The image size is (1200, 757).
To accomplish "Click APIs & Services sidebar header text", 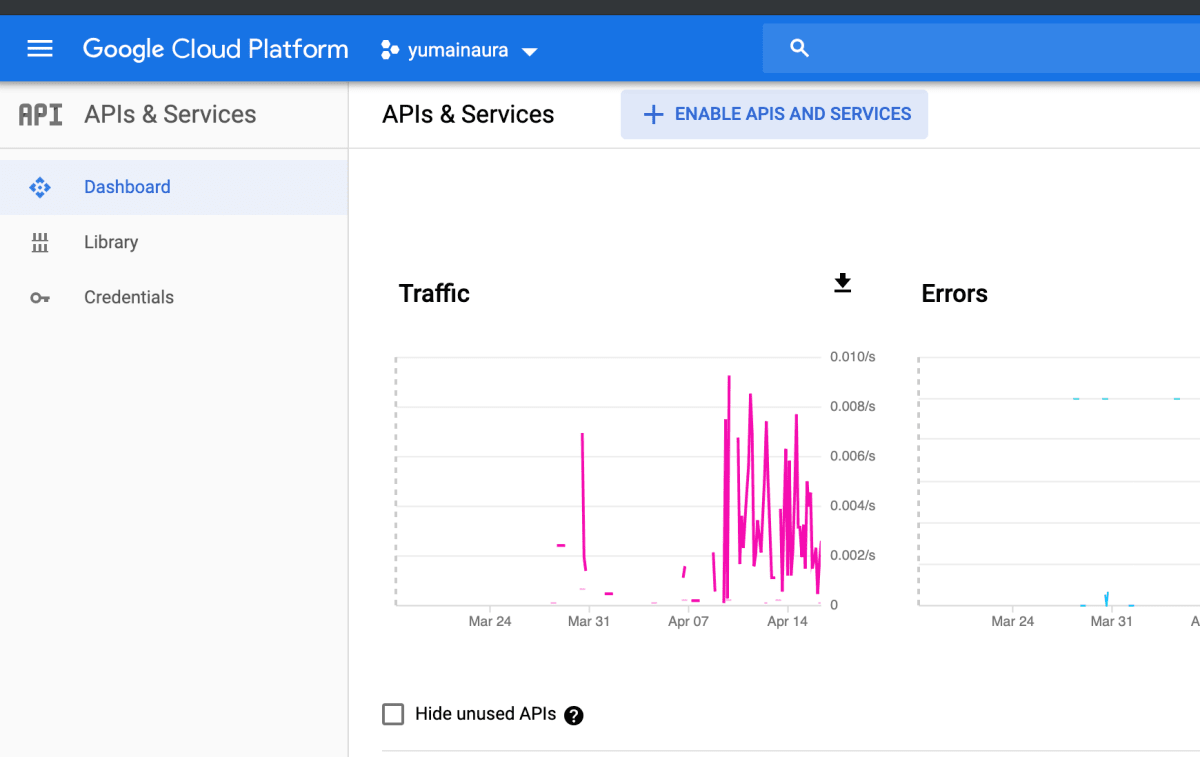I will pyautogui.click(x=170, y=114).
